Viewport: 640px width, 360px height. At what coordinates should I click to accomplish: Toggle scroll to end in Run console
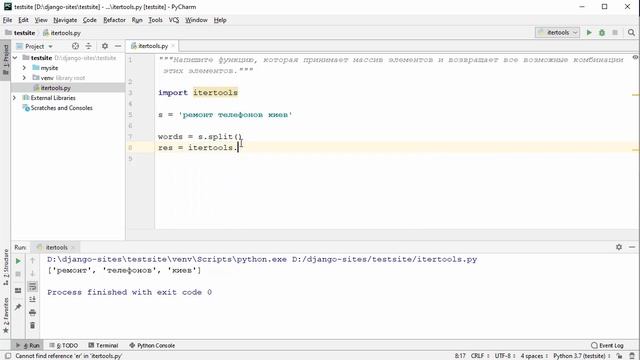tap(33, 299)
